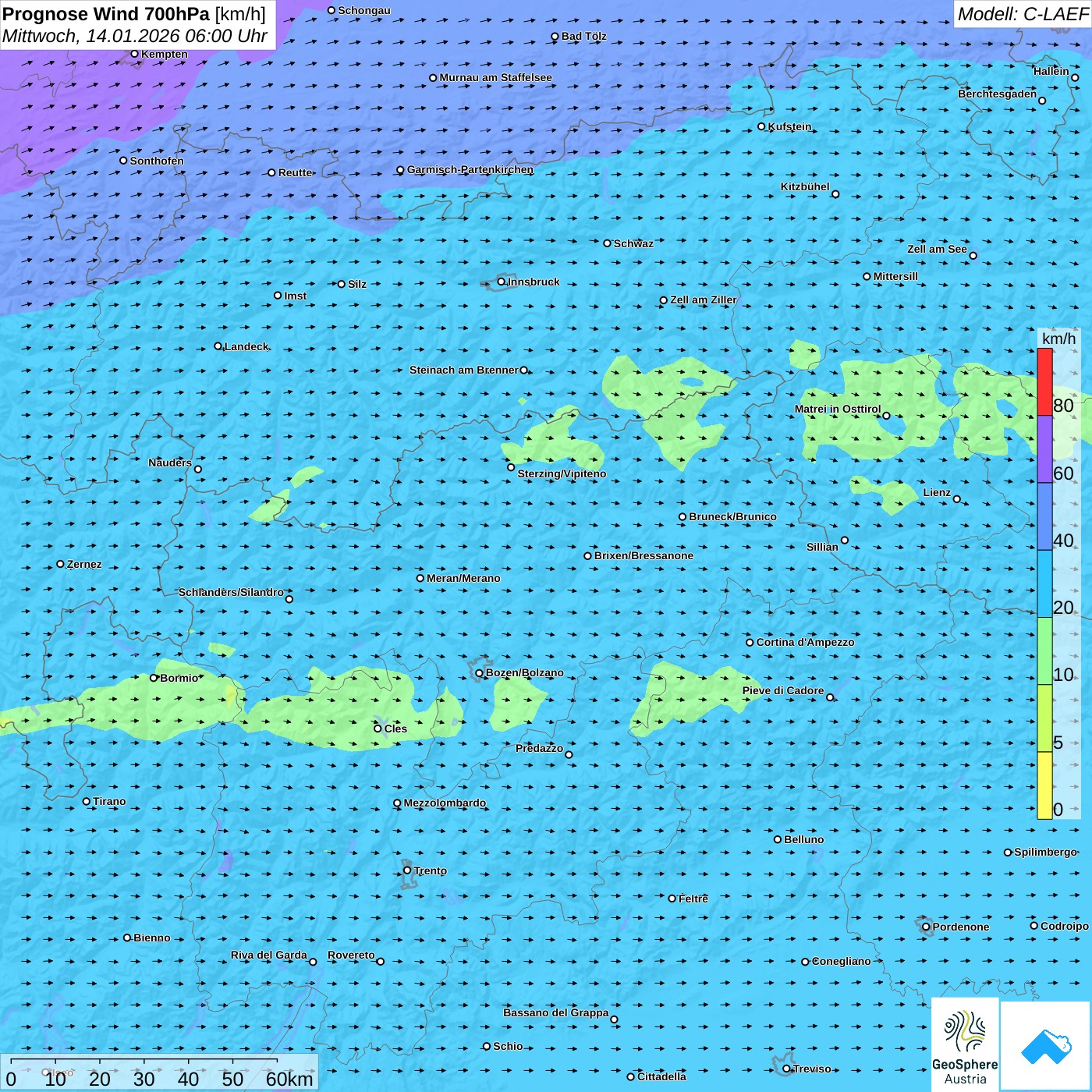Screen dimensions: 1092x1092
Task: Select the Garmisch-Partenkirchen label
Action: (x=470, y=169)
